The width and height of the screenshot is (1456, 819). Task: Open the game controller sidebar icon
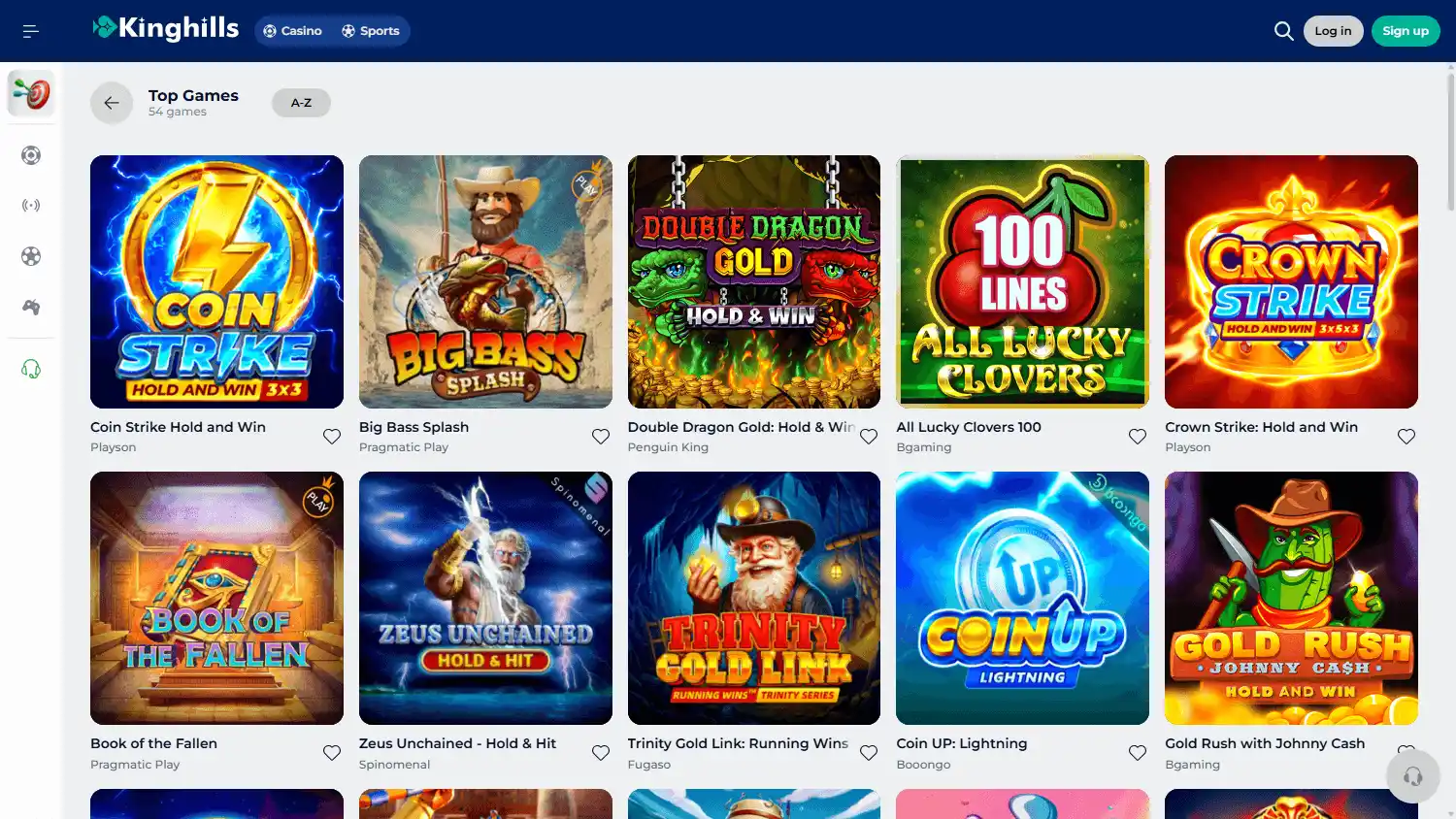(31, 307)
